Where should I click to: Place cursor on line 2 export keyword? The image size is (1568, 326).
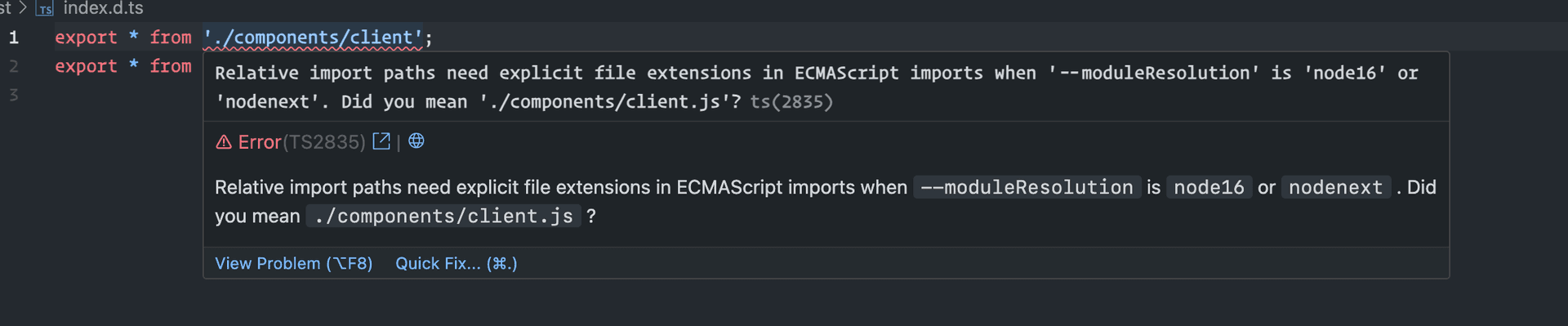click(x=86, y=66)
